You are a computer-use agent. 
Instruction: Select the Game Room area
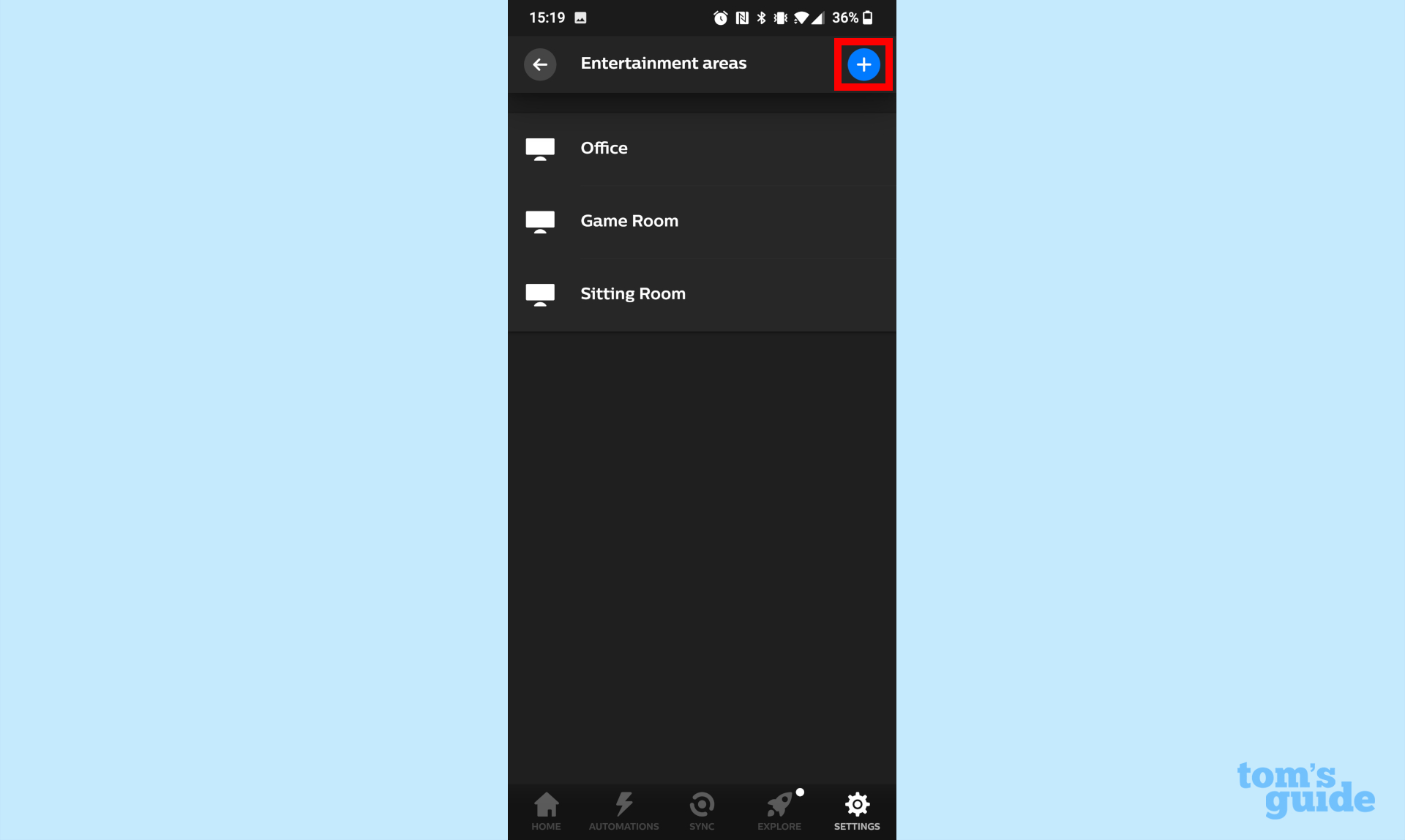click(702, 221)
